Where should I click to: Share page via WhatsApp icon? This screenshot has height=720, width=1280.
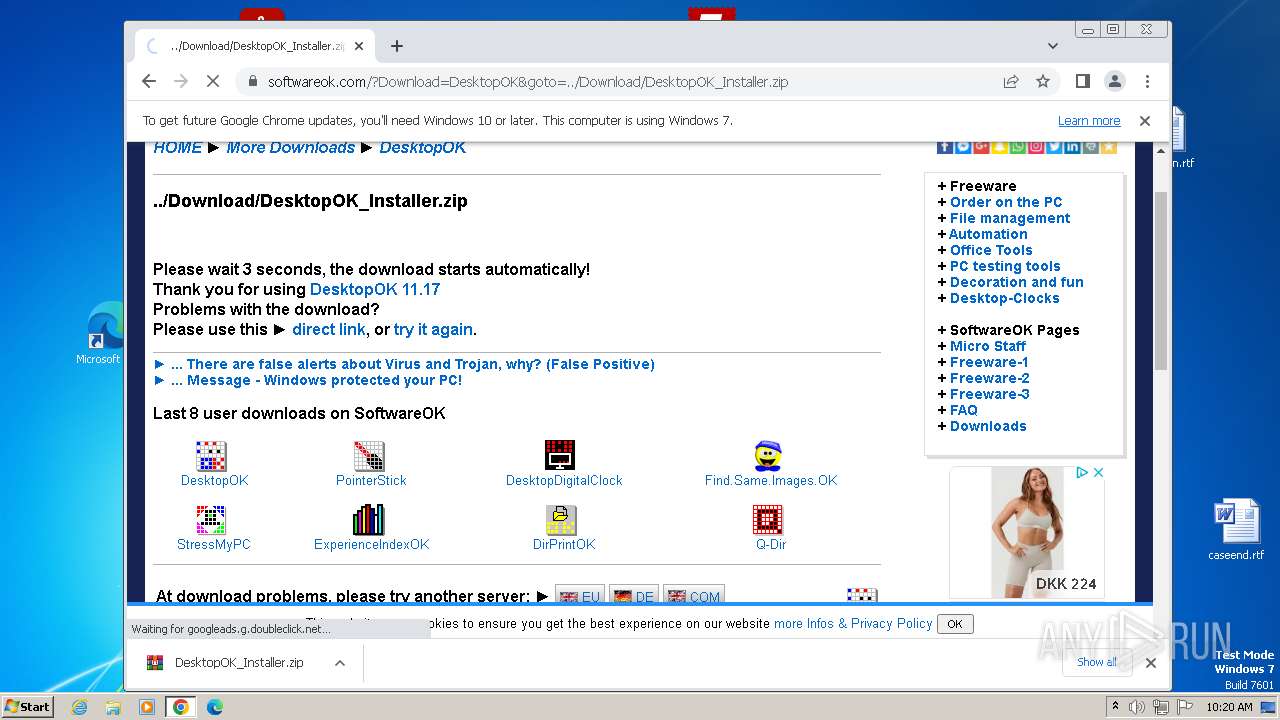(x=1018, y=147)
